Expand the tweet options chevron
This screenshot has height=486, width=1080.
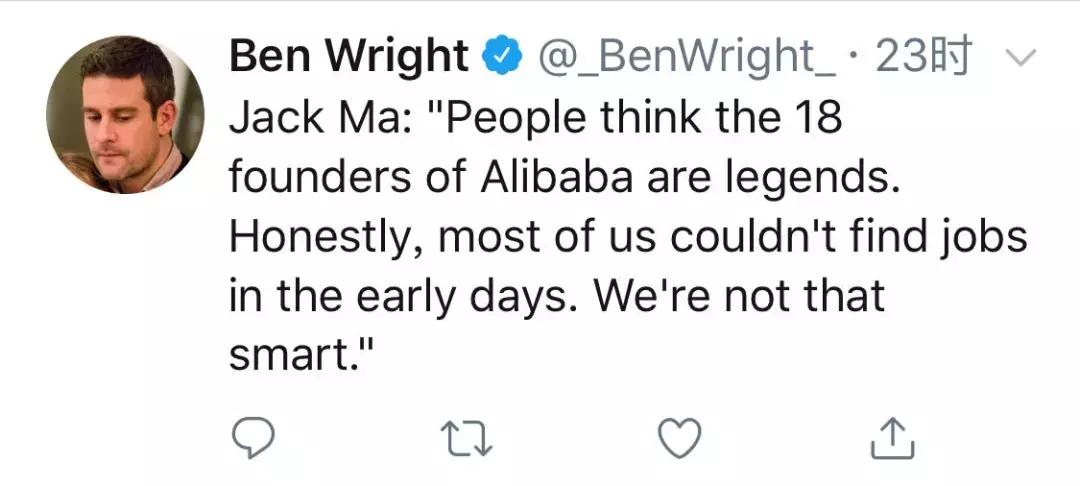point(1016,62)
